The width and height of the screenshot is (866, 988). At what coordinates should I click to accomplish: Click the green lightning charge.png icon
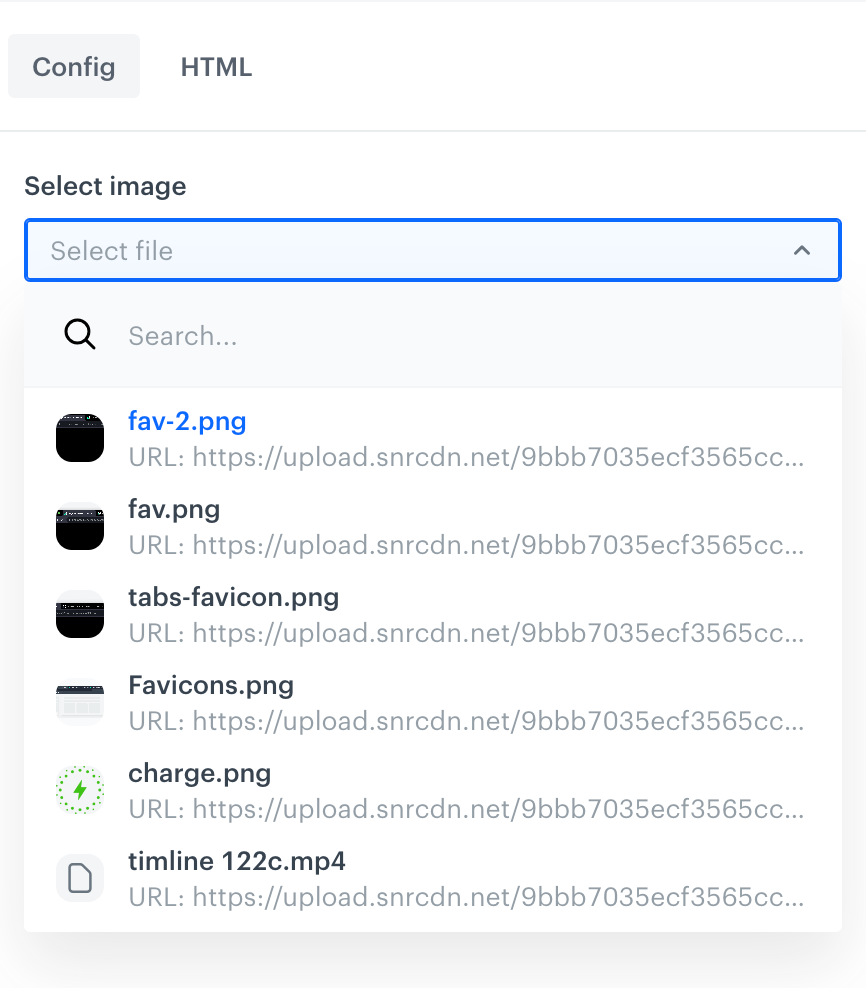click(80, 789)
